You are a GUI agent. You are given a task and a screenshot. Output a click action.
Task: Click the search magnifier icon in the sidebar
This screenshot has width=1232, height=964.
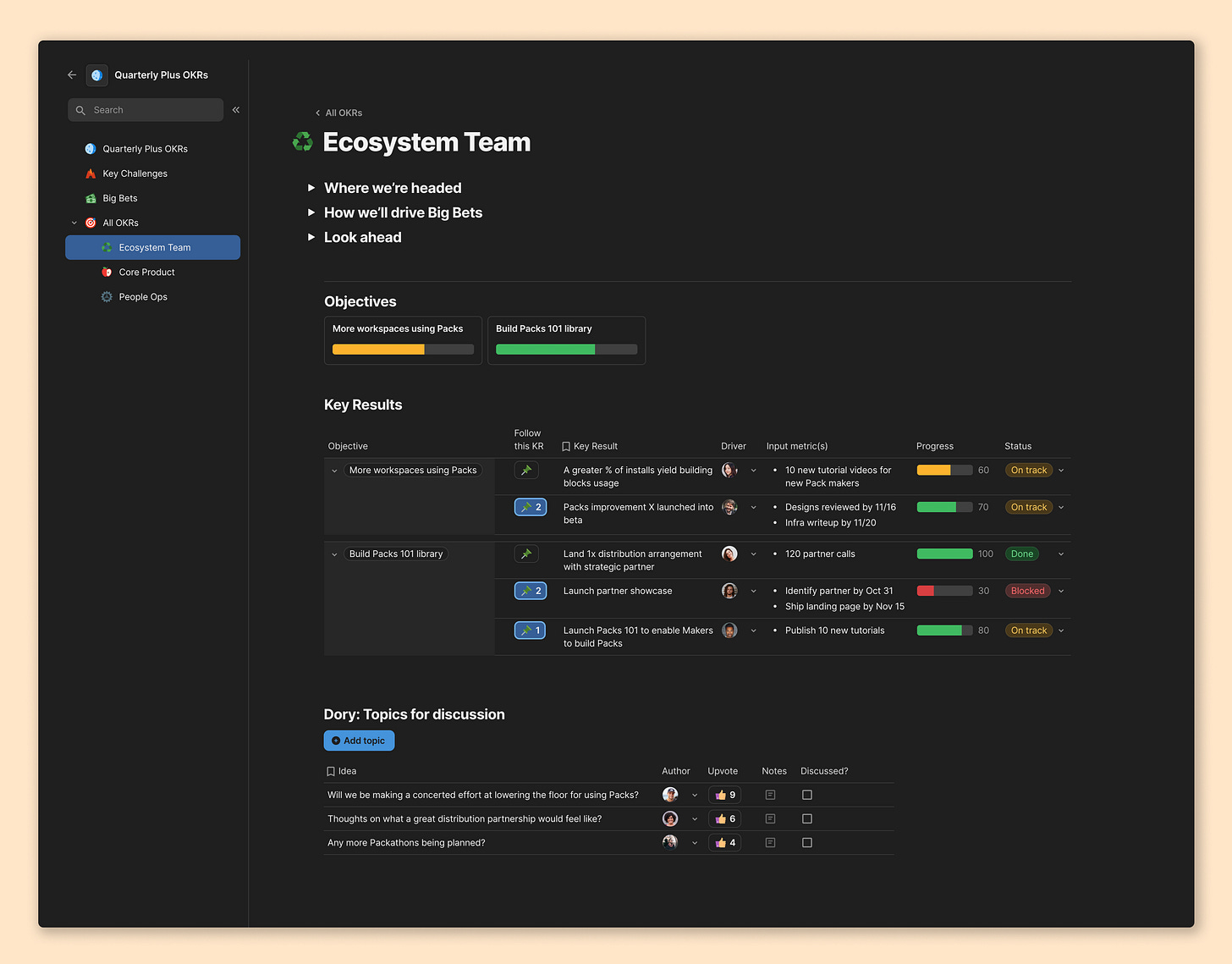click(x=80, y=110)
